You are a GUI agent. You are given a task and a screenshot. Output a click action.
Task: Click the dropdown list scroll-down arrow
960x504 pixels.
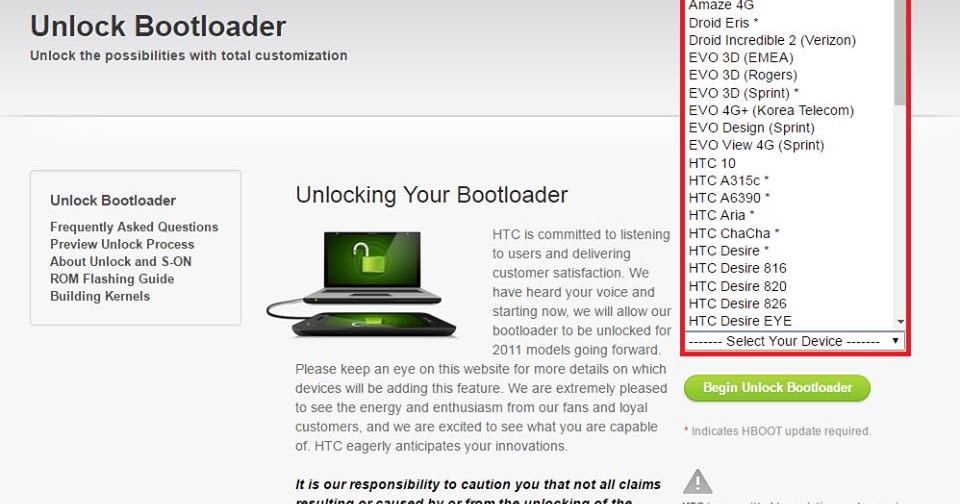click(x=900, y=322)
